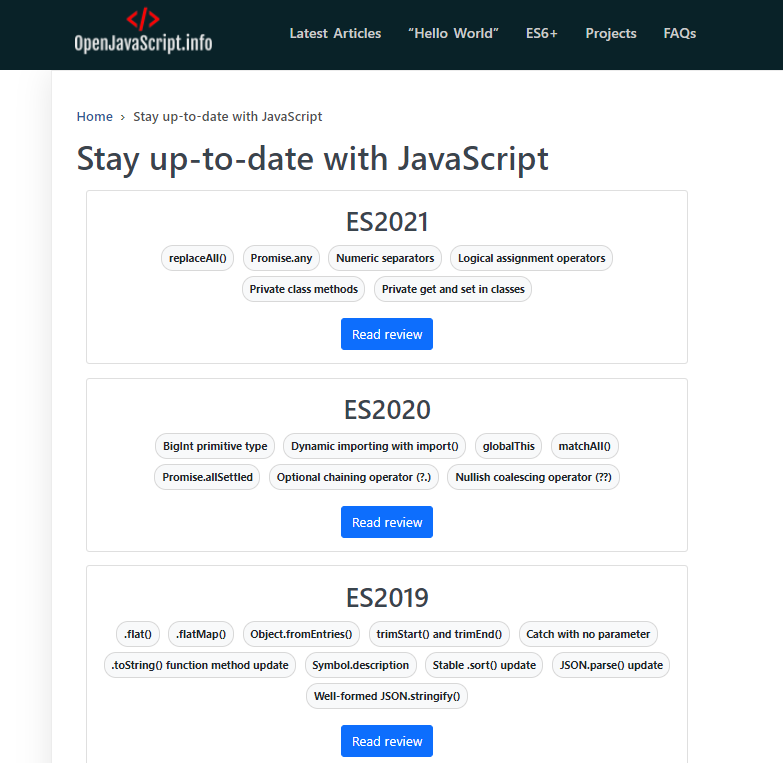Select Private get and set in classes tag
Viewport: 783px width, 781px height.
[x=453, y=289]
